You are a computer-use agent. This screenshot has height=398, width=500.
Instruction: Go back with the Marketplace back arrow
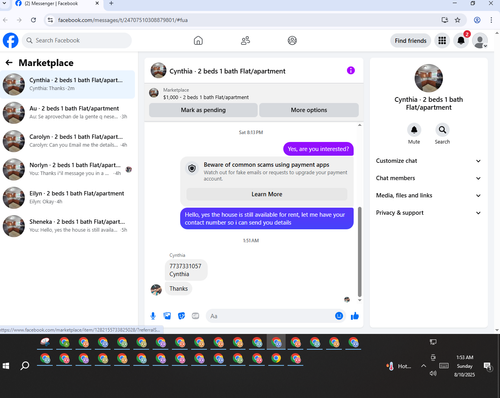pyautogui.click(x=9, y=63)
